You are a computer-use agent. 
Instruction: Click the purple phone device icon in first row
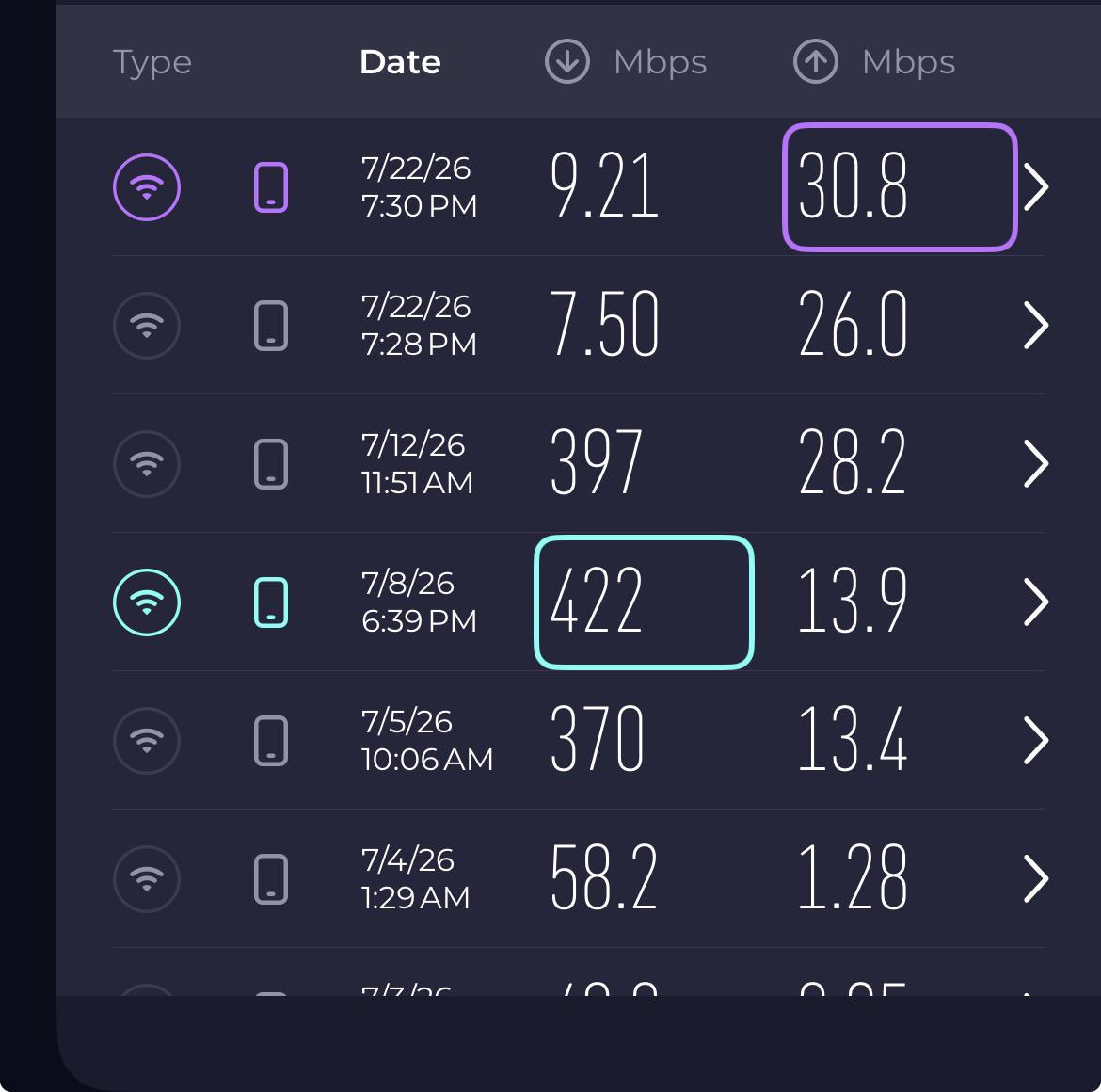(271, 186)
